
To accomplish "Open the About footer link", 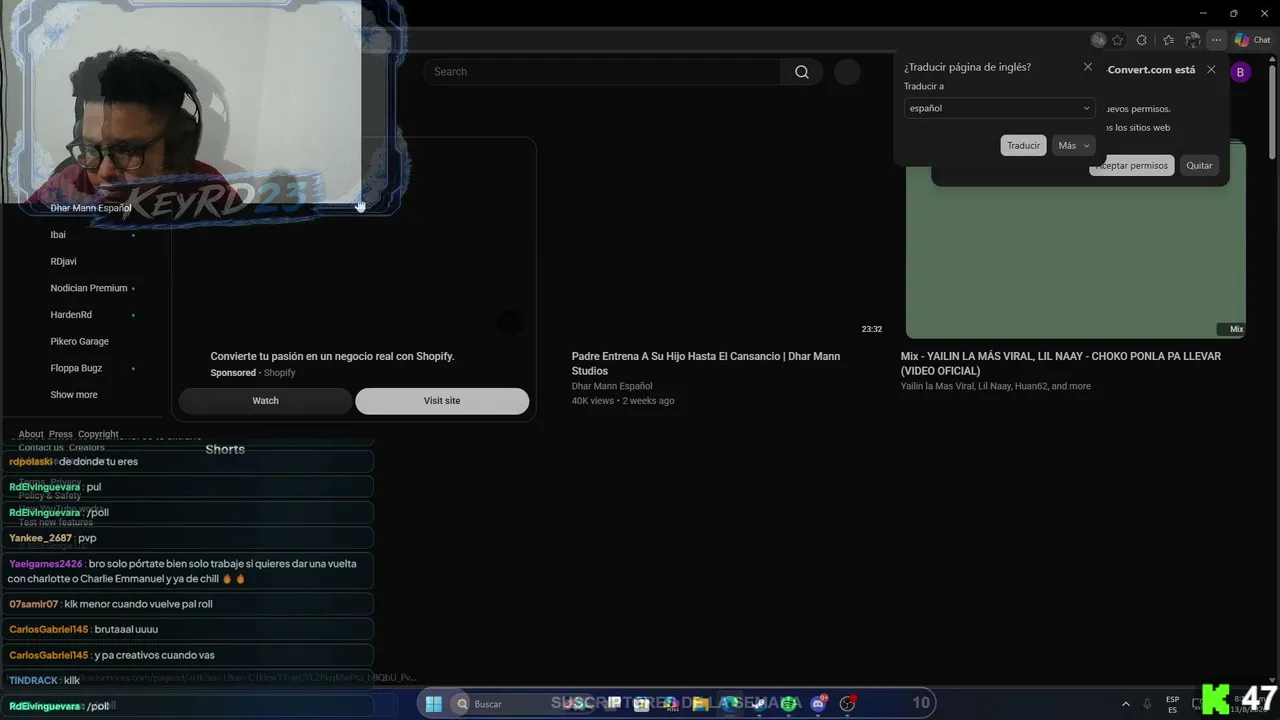I will (x=31, y=435).
